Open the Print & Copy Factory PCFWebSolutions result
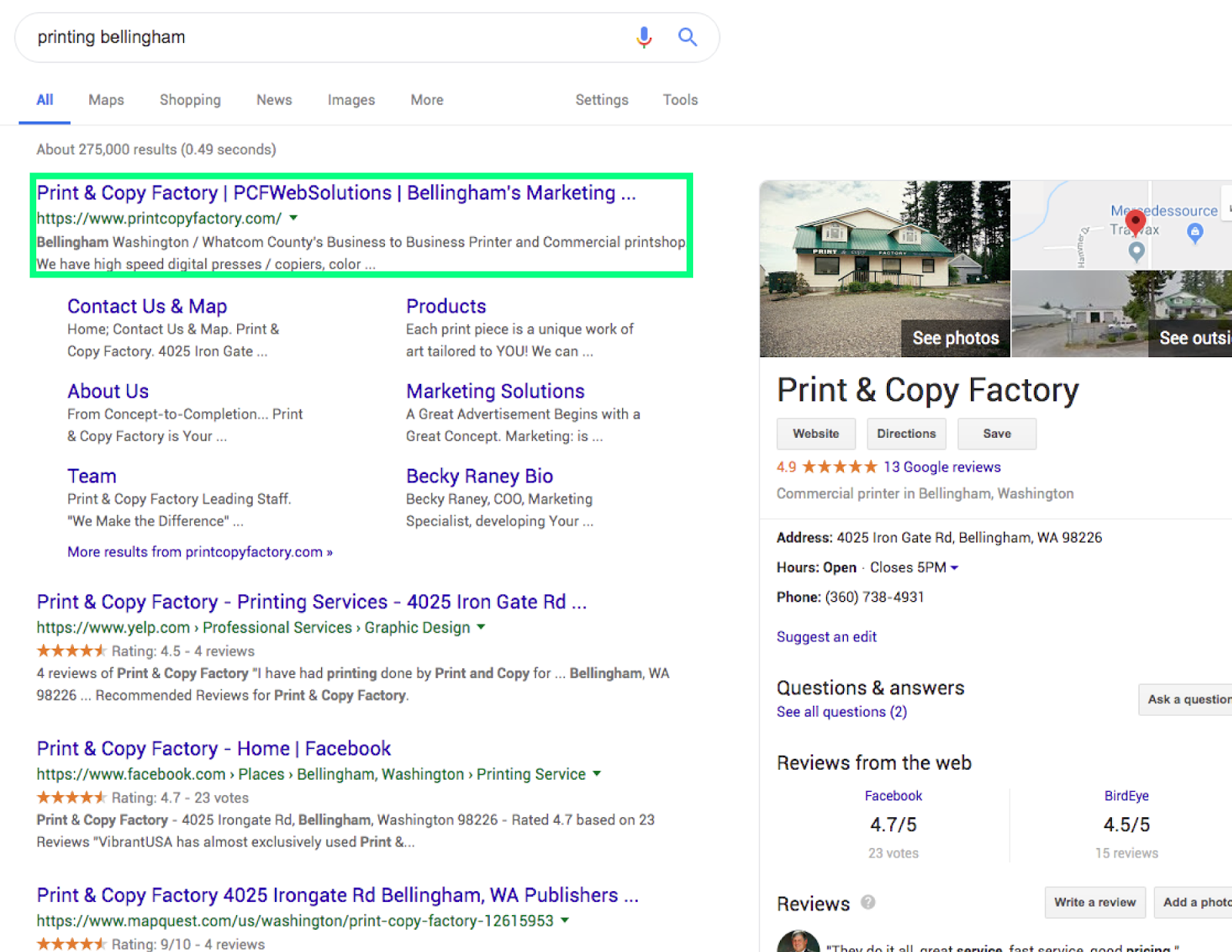 click(x=336, y=193)
